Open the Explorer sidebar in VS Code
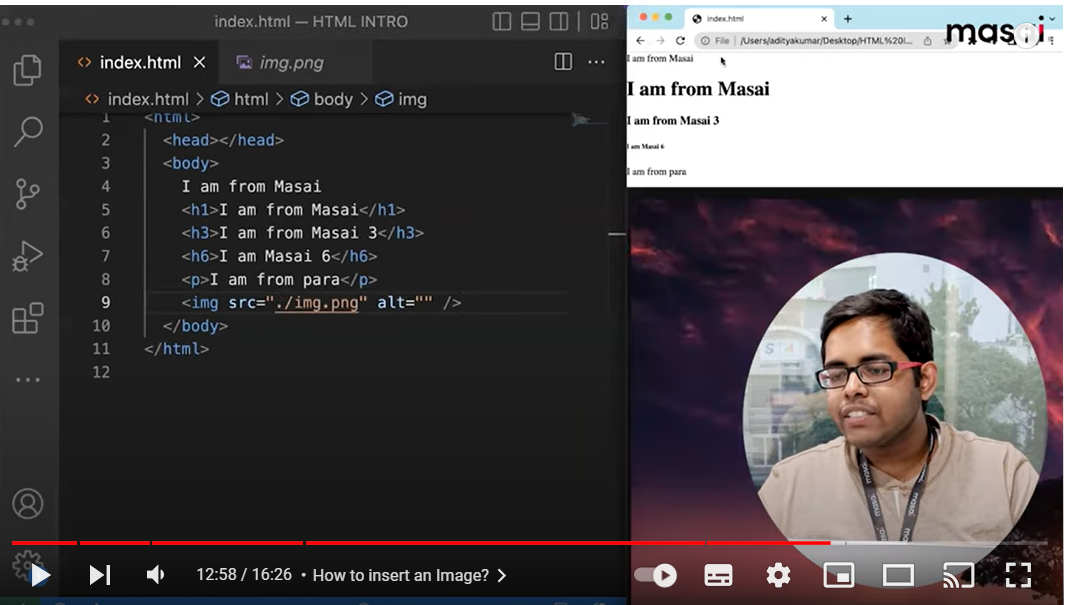1067x605 pixels. point(29,70)
